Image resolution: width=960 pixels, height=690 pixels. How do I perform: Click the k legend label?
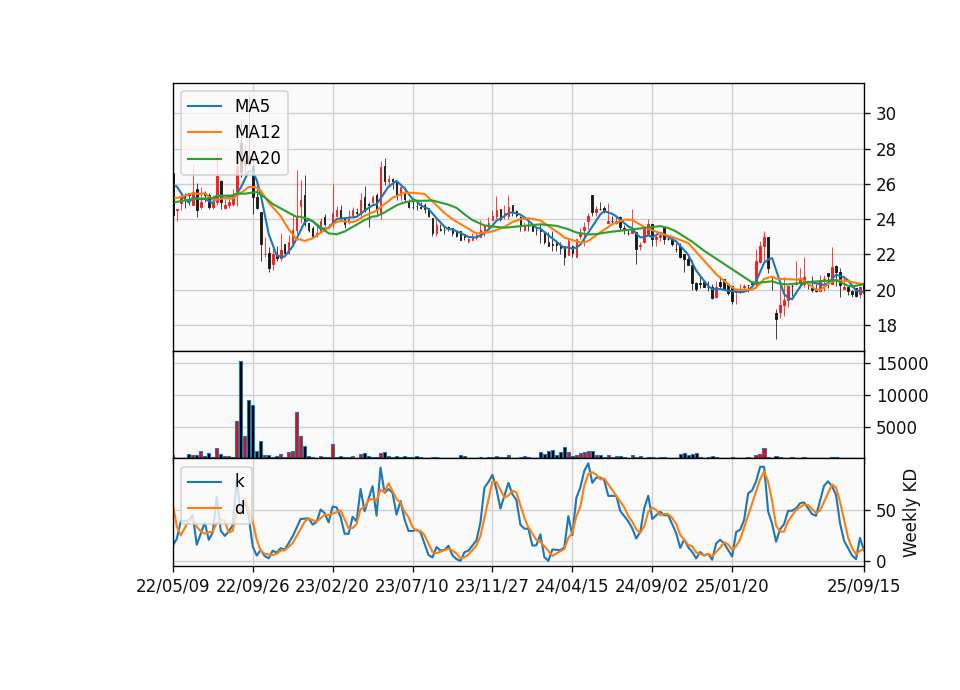click(240, 481)
